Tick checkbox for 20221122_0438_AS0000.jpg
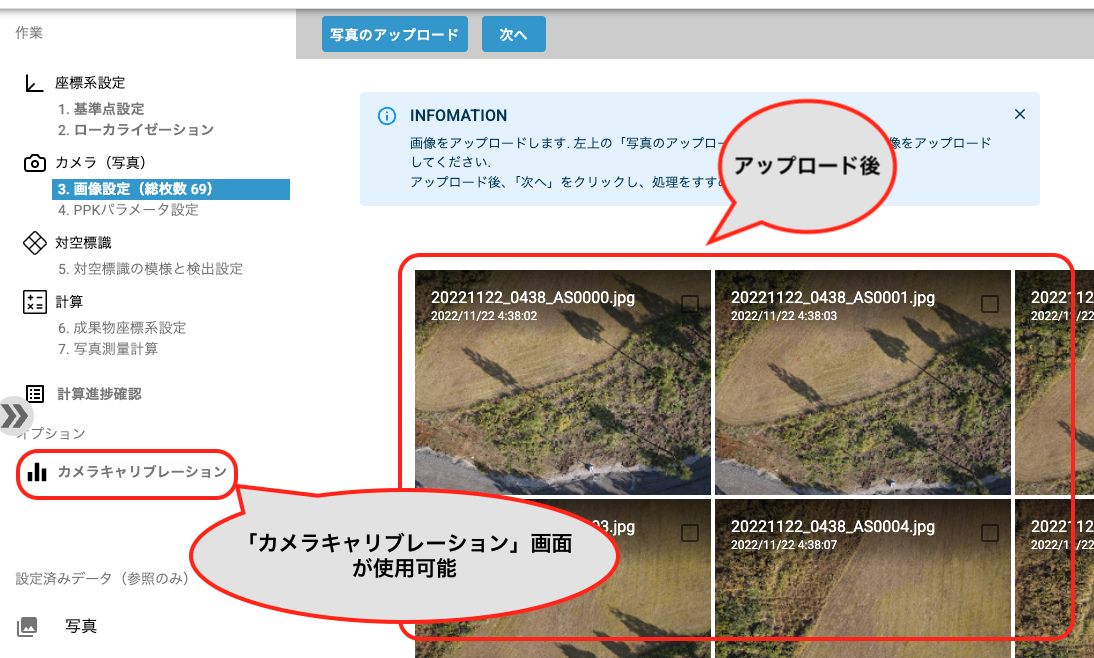 (689, 304)
